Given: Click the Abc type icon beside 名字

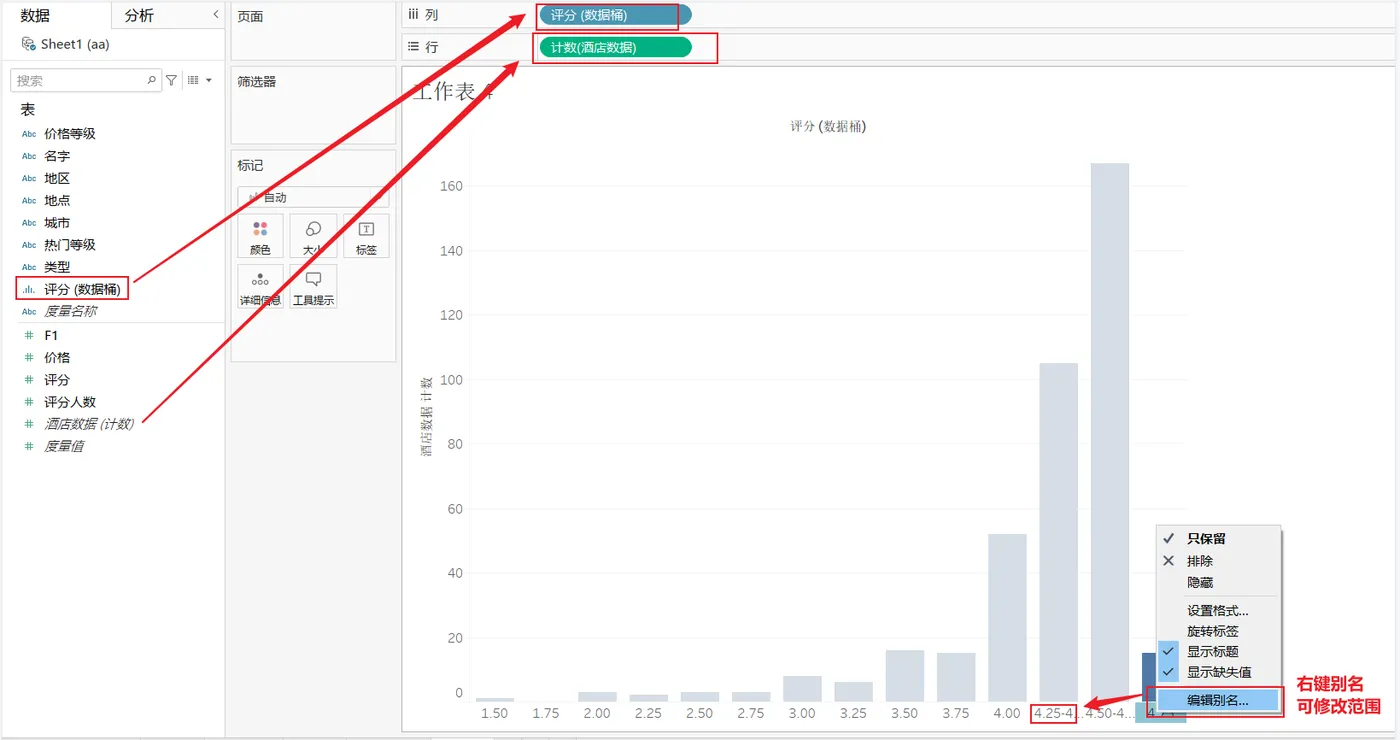Looking at the screenshot, I should pyautogui.click(x=29, y=156).
